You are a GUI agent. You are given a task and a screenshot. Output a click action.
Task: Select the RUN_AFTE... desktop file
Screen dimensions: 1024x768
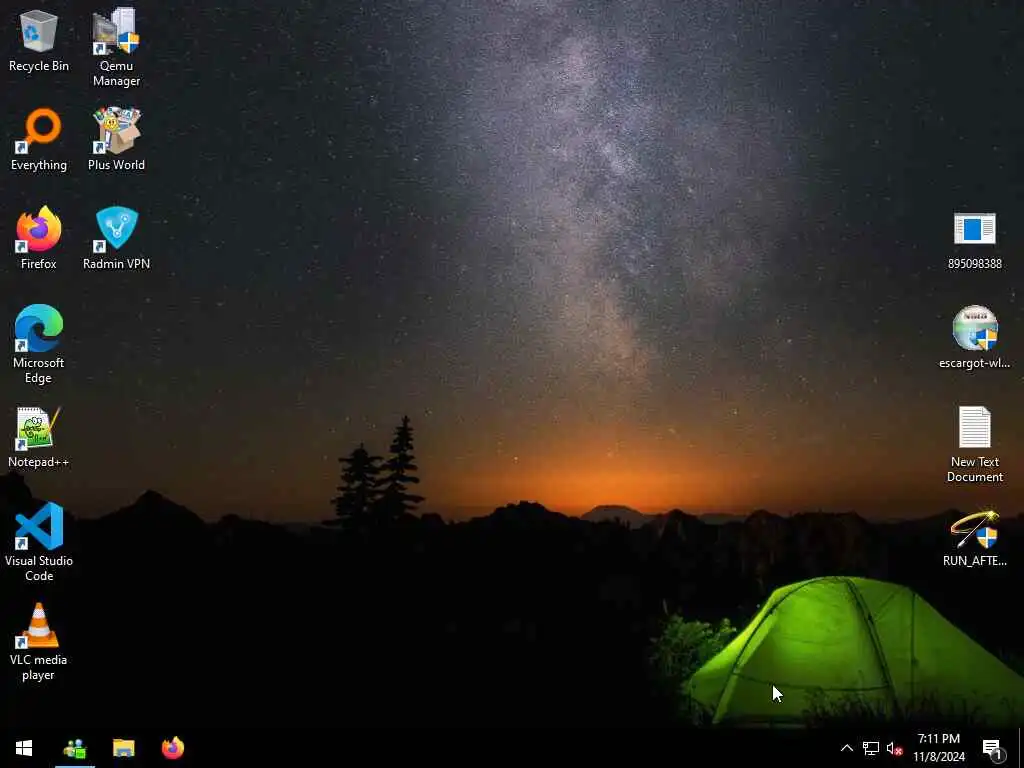974,539
